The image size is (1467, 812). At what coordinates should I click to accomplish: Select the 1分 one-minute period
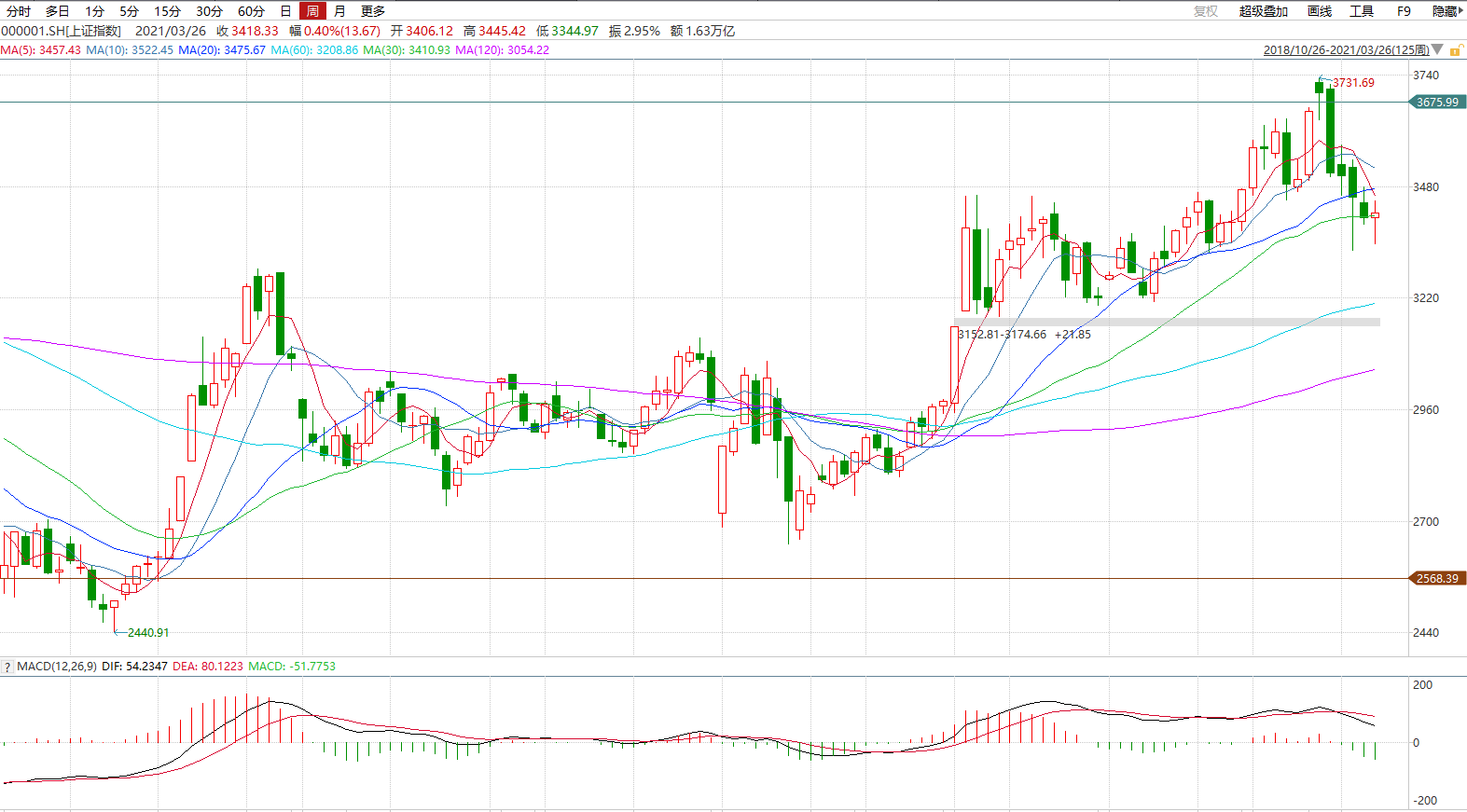click(94, 11)
